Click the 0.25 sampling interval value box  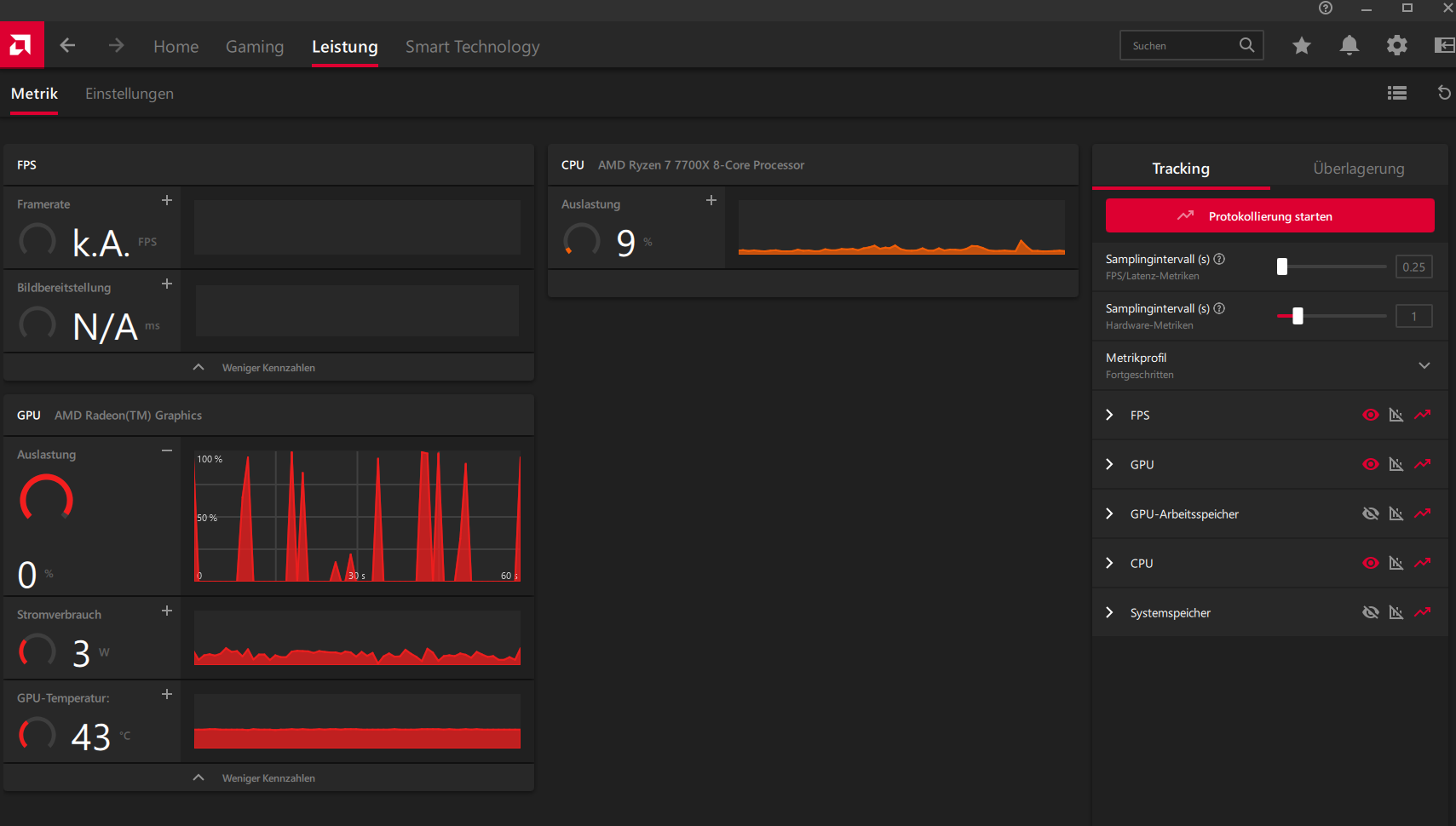(x=1413, y=267)
